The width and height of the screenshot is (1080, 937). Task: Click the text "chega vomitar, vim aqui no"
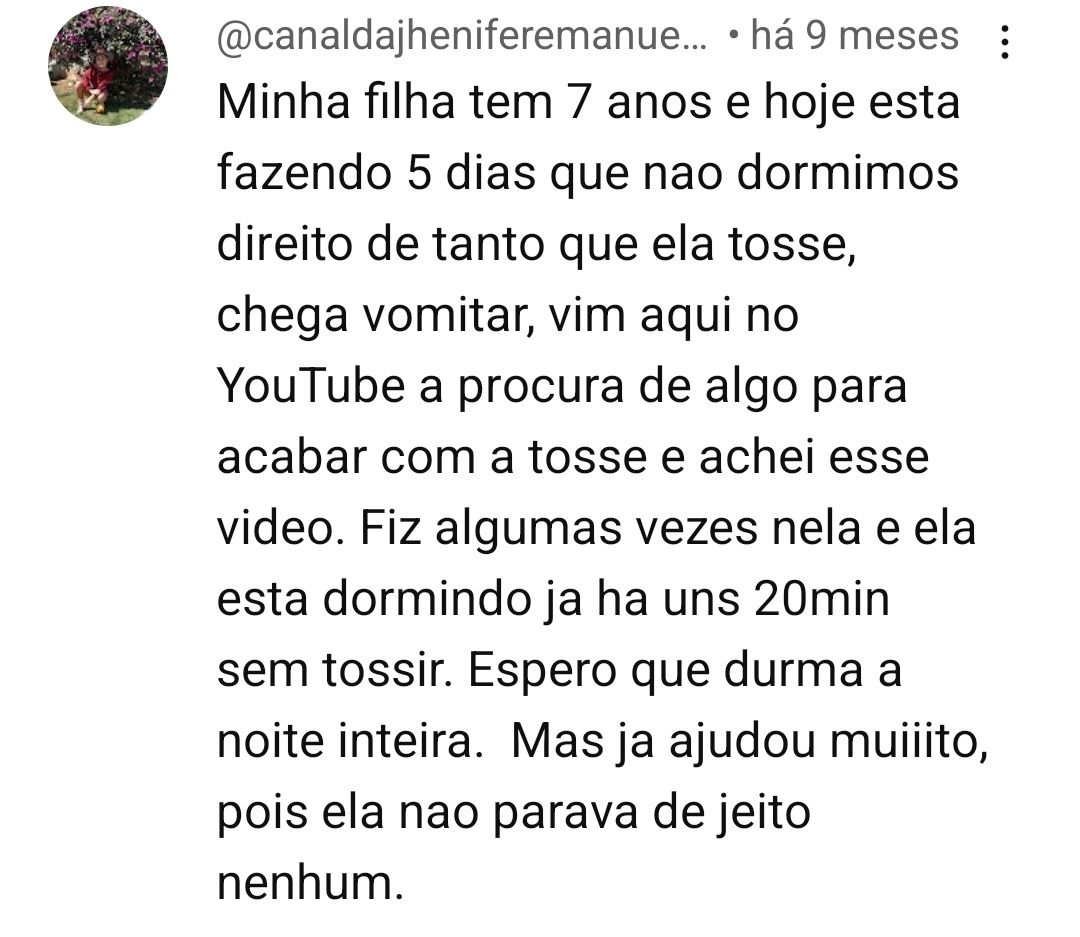(x=508, y=316)
